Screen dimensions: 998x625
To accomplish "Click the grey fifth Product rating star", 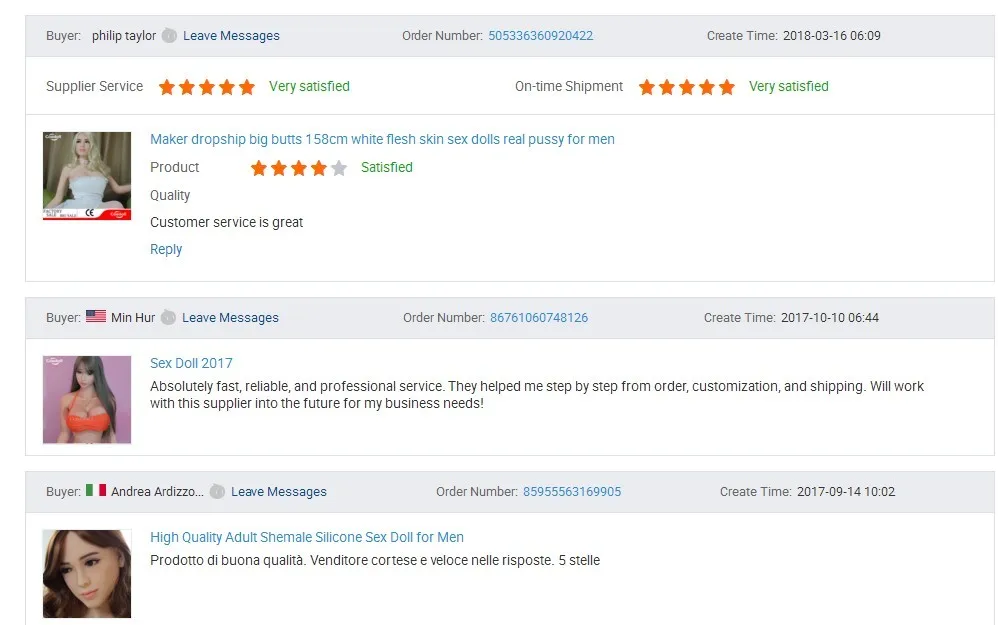I will point(339,168).
